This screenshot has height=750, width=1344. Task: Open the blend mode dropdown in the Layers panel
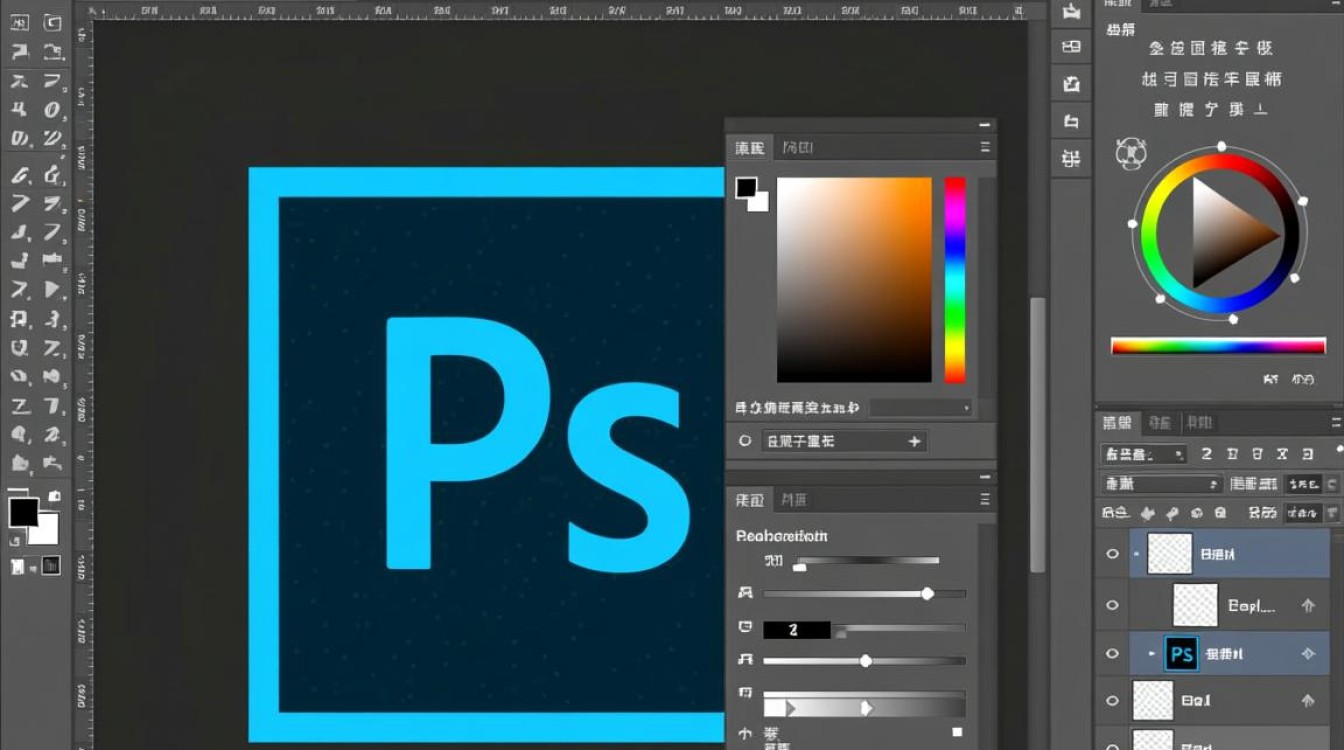click(x=1160, y=483)
